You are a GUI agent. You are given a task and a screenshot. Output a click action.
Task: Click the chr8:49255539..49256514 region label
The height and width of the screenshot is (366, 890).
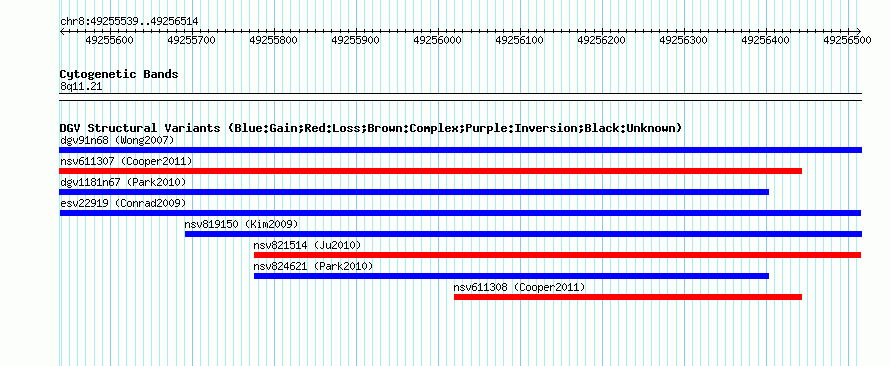click(129, 22)
